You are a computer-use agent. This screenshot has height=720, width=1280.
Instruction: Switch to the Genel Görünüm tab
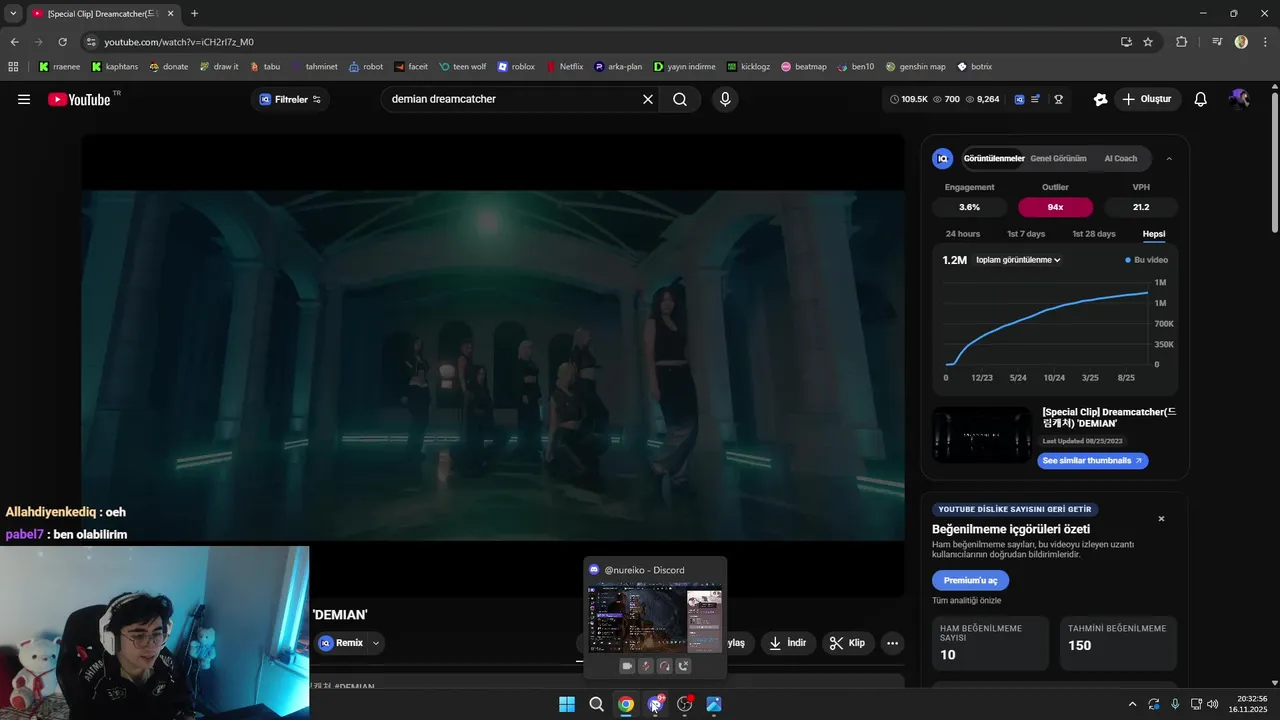(x=1058, y=158)
